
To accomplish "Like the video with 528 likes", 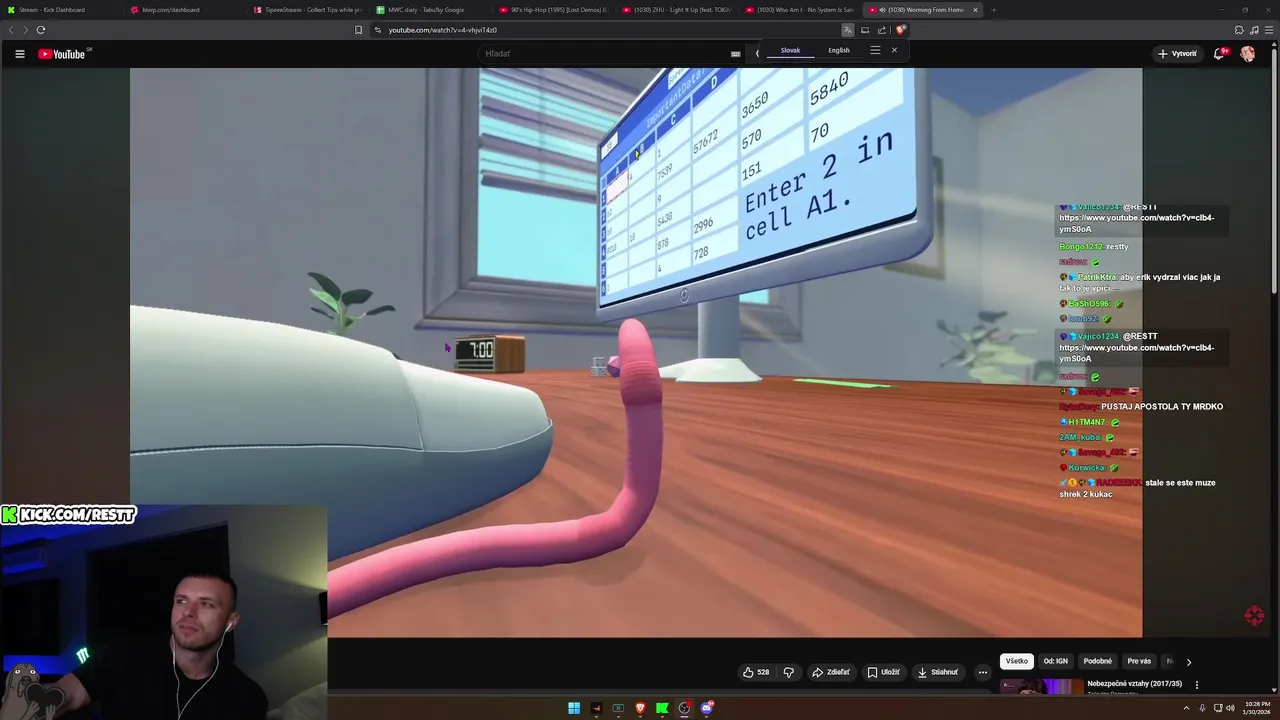I will [x=755, y=672].
